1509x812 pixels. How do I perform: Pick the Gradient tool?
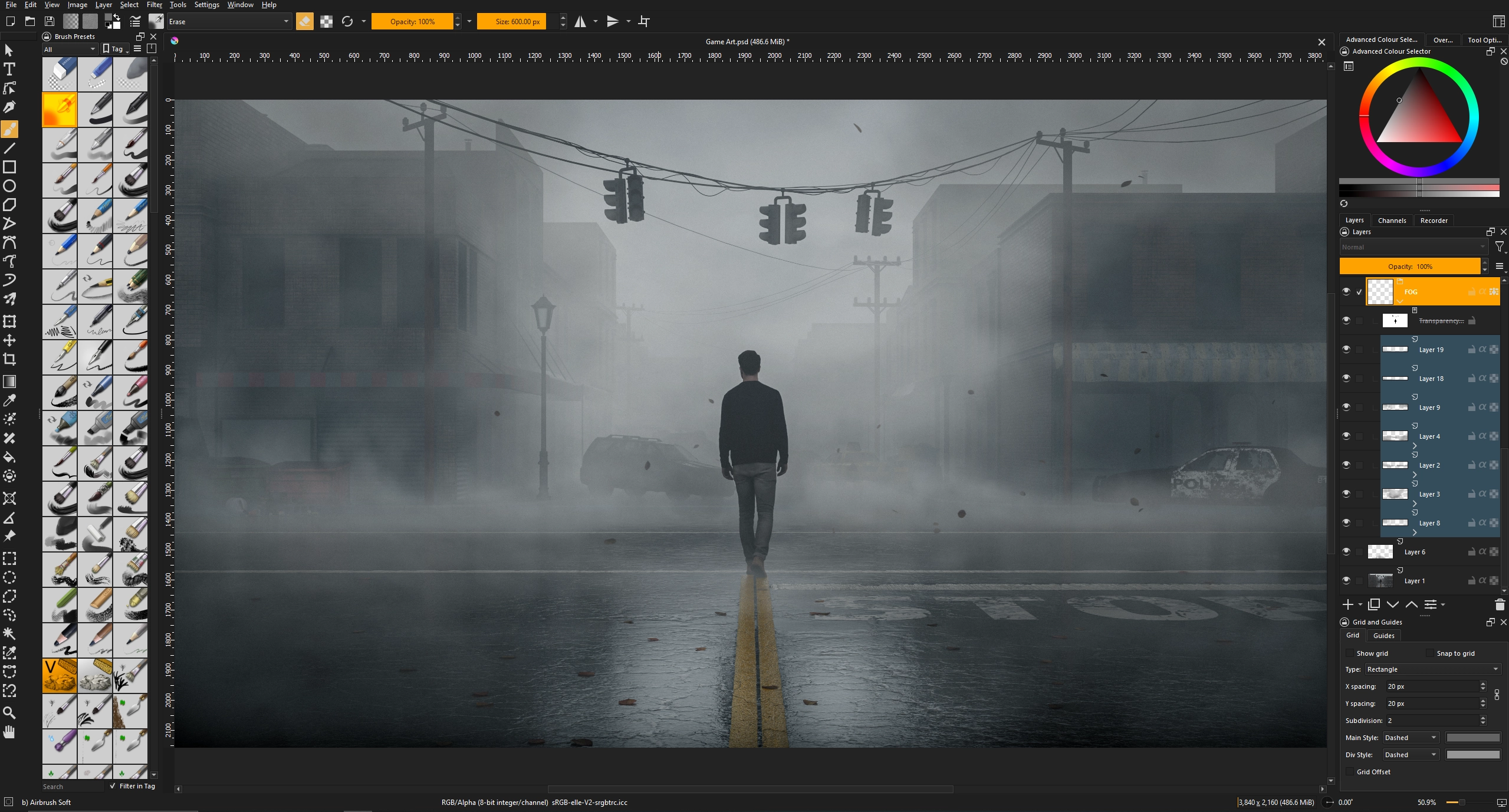tap(9, 381)
